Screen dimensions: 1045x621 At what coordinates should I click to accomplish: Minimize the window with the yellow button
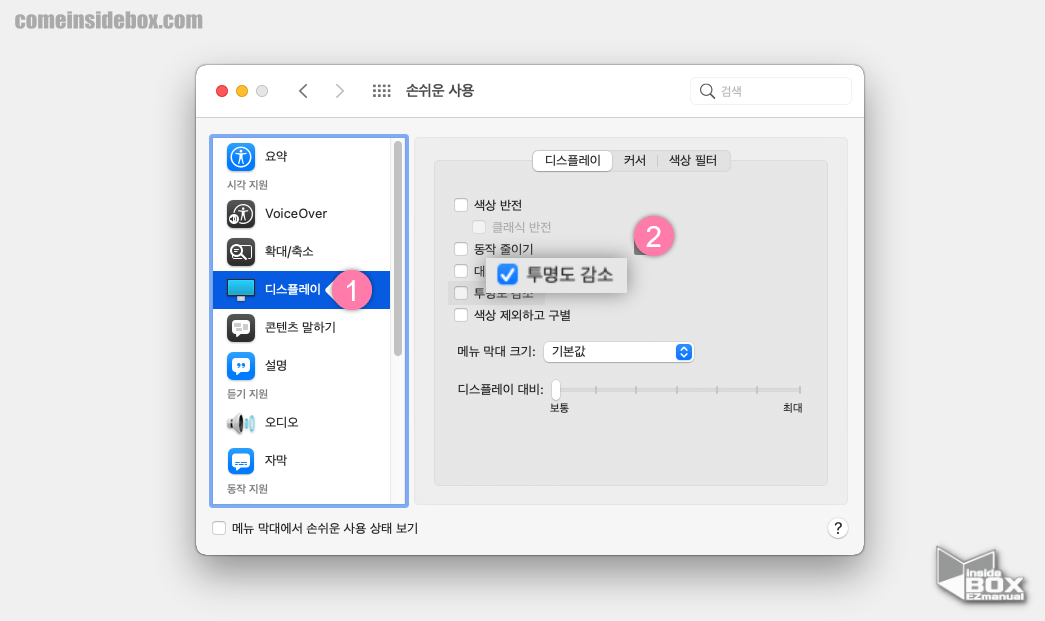pos(242,91)
